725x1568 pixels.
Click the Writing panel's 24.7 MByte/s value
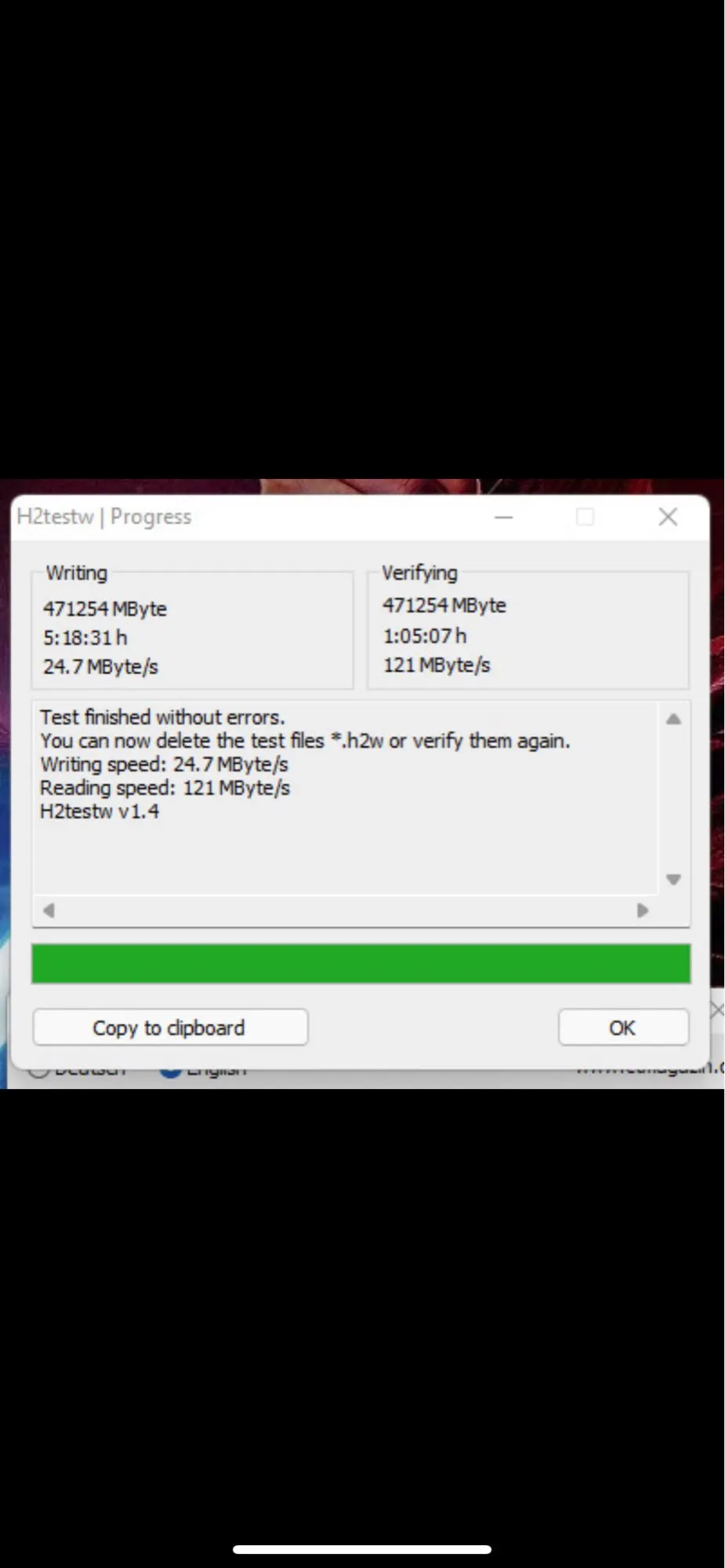tap(100, 667)
